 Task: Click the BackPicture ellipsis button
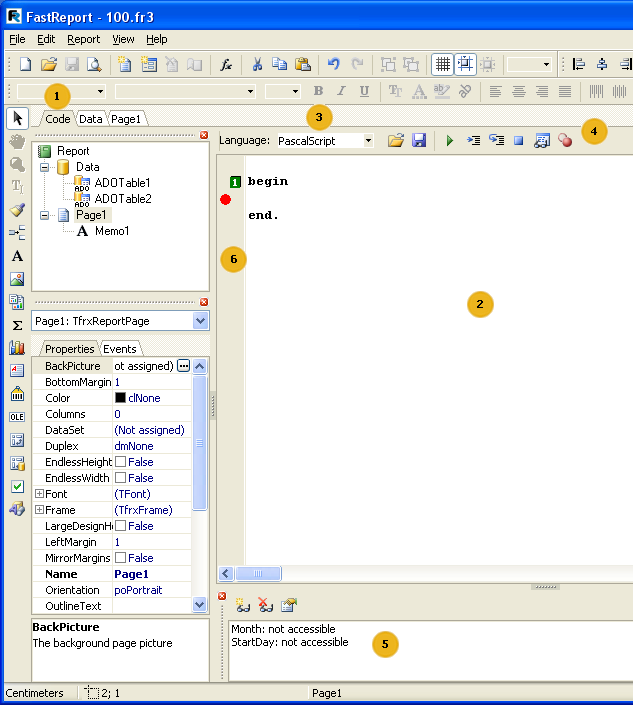coord(183,366)
